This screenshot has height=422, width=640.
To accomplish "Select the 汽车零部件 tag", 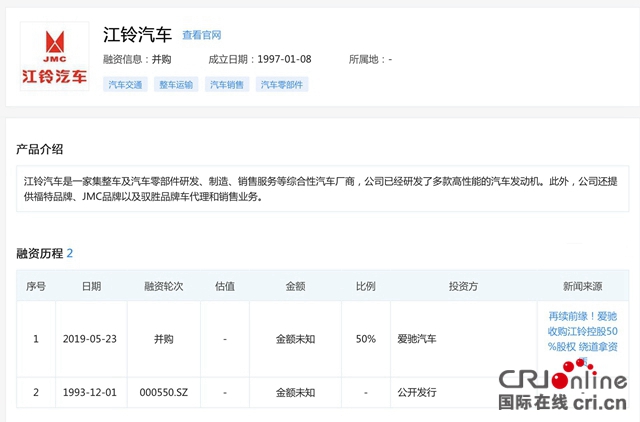I will 282,84.
